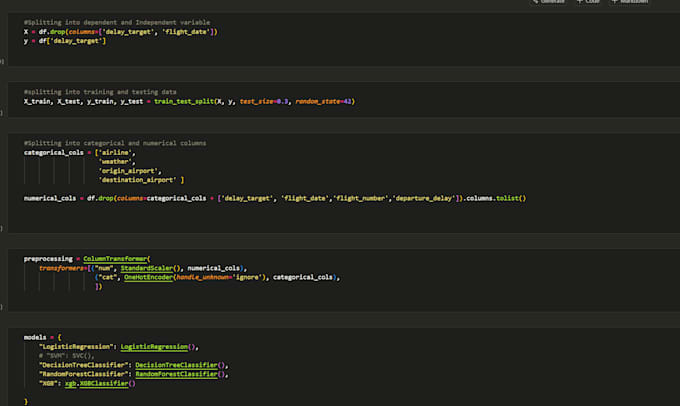Click the "DecisionTreeClassifier" dictionary key string
This screenshot has width=680, height=406.
[83, 365]
